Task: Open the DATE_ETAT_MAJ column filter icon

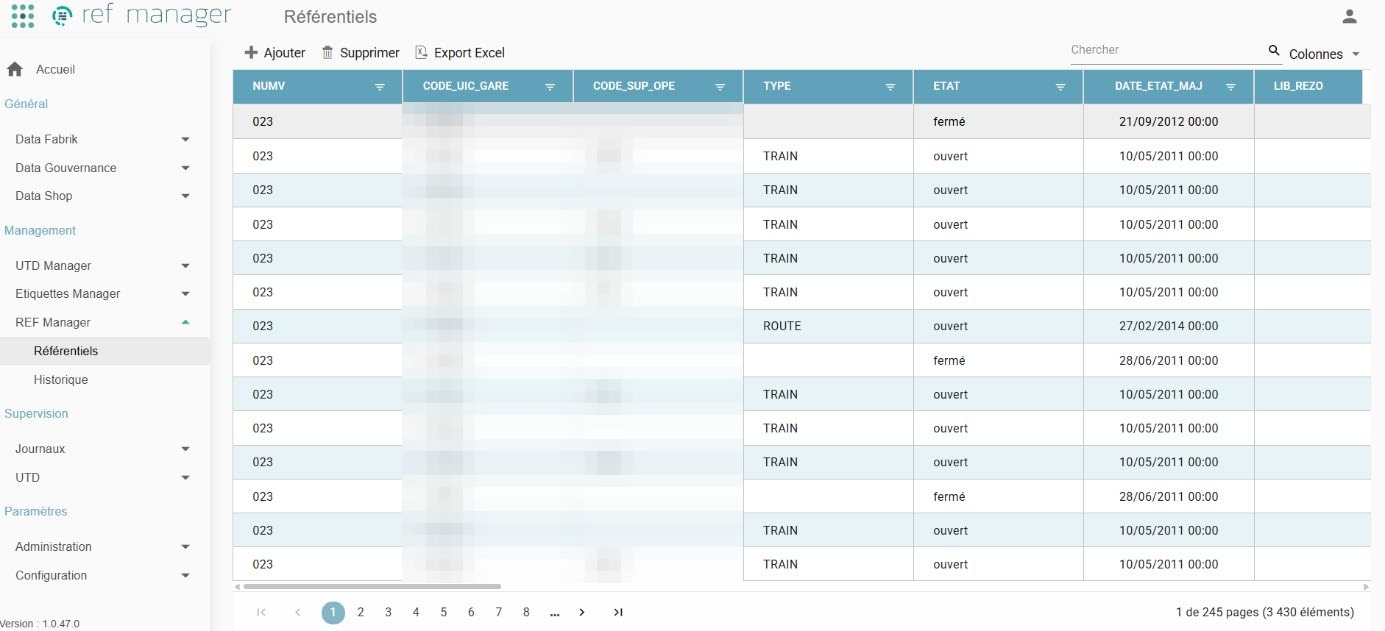Action: click(x=1231, y=87)
